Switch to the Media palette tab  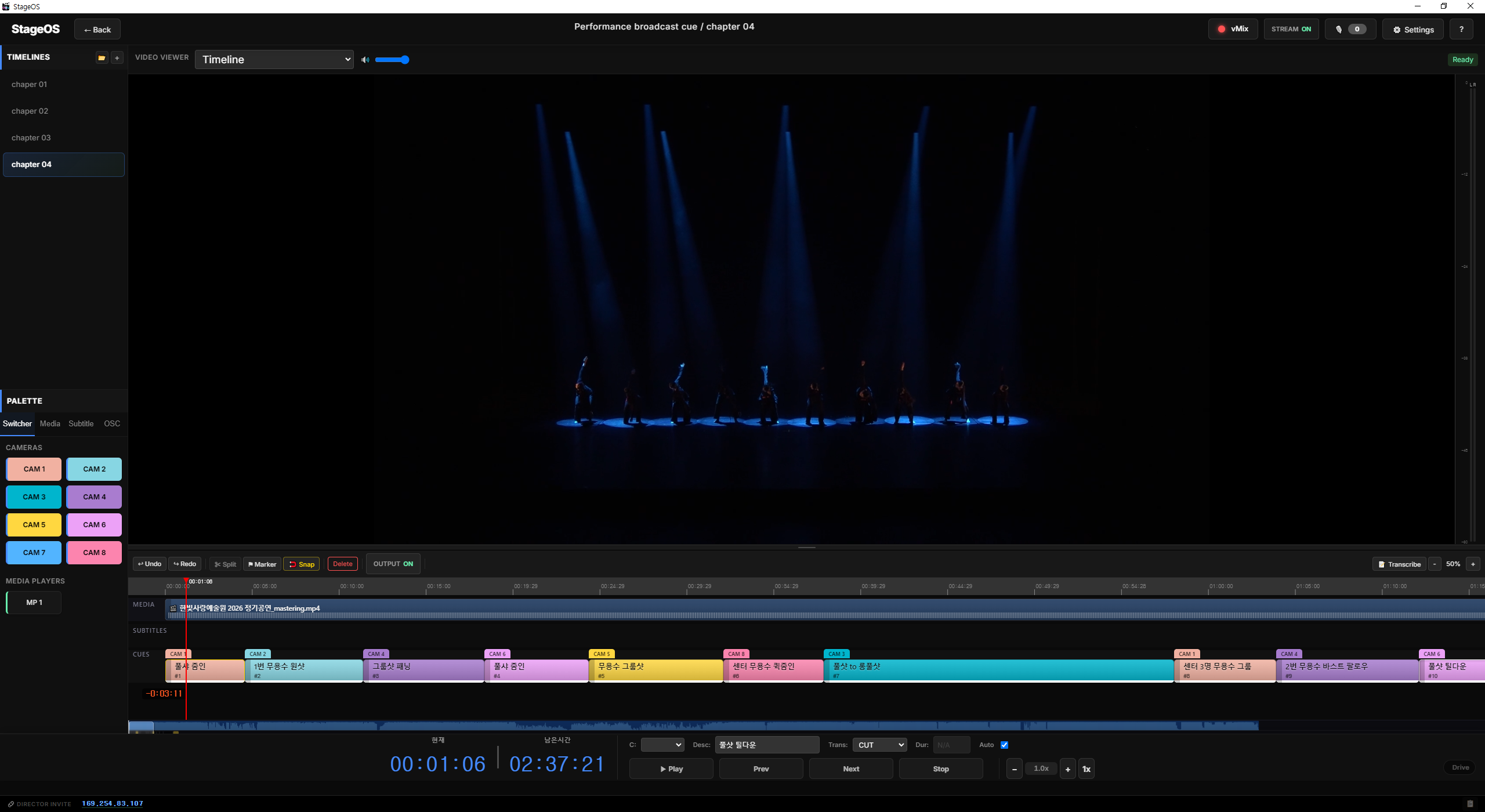click(x=50, y=424)
